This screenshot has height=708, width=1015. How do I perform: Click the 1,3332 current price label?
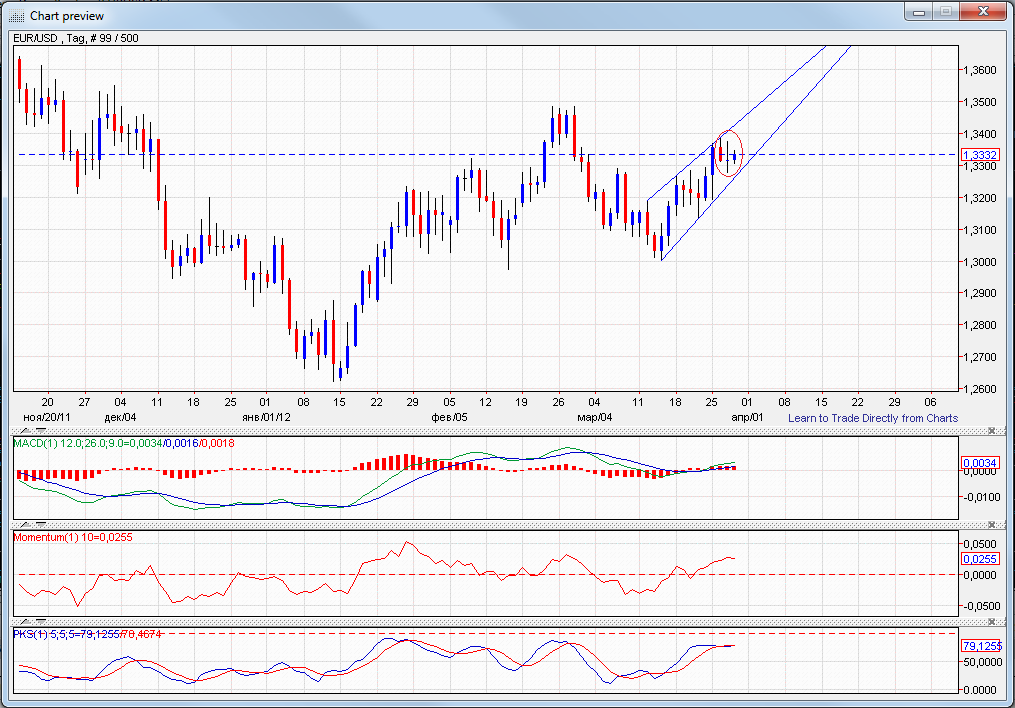tap(981, 155)
